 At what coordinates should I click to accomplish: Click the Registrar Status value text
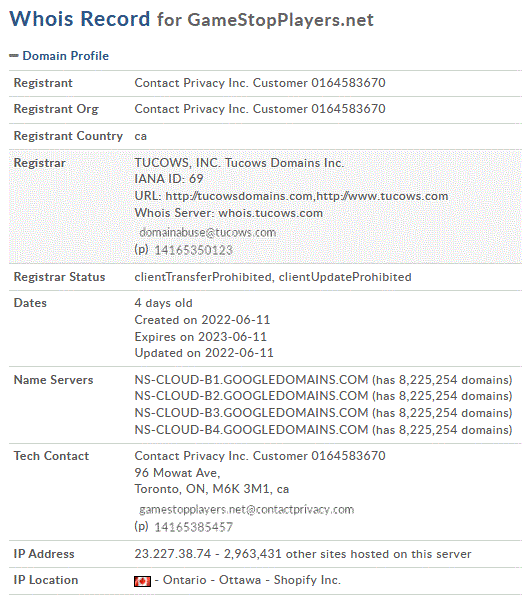[x=273, y=277]
